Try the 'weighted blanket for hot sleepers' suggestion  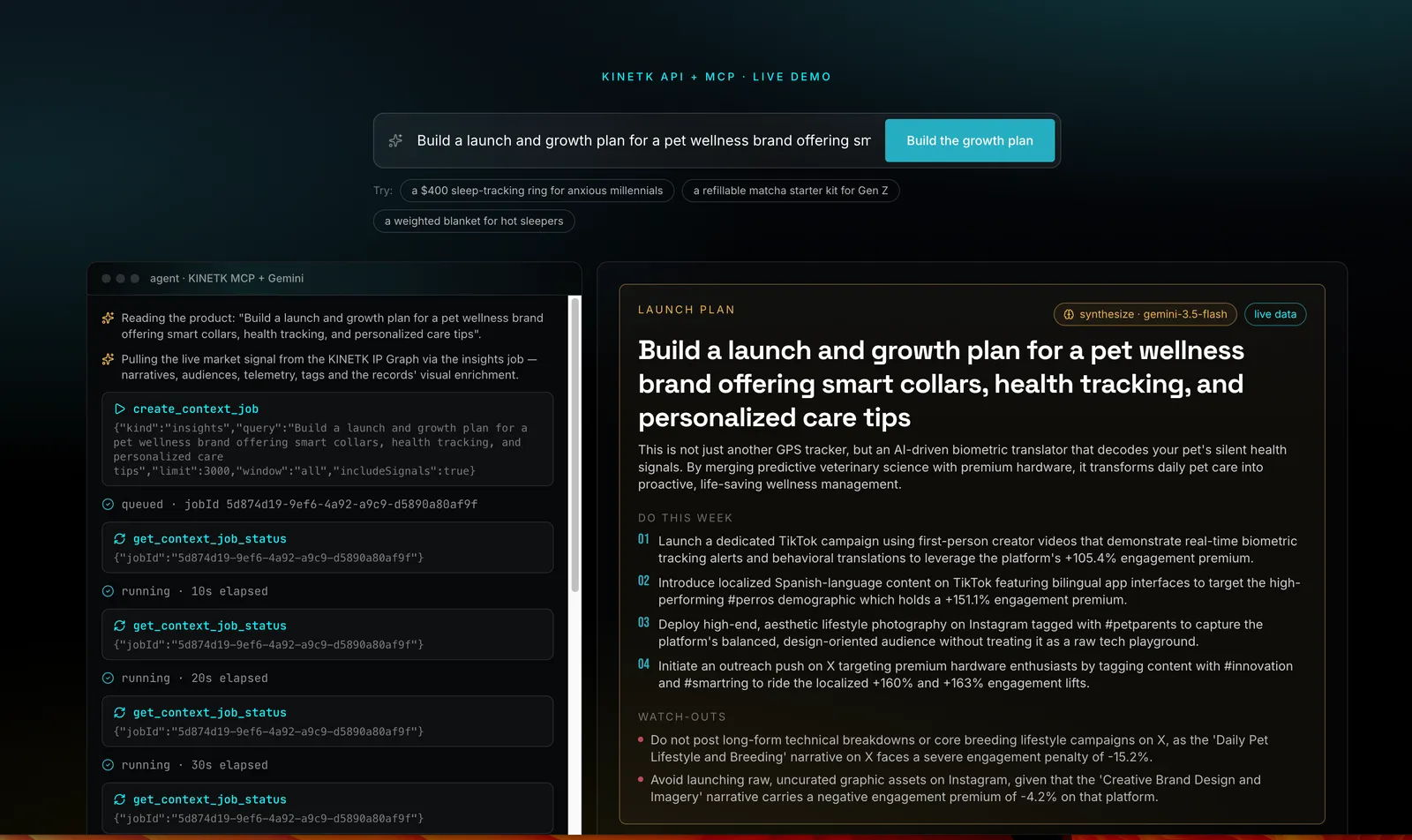tap(474, 221)
